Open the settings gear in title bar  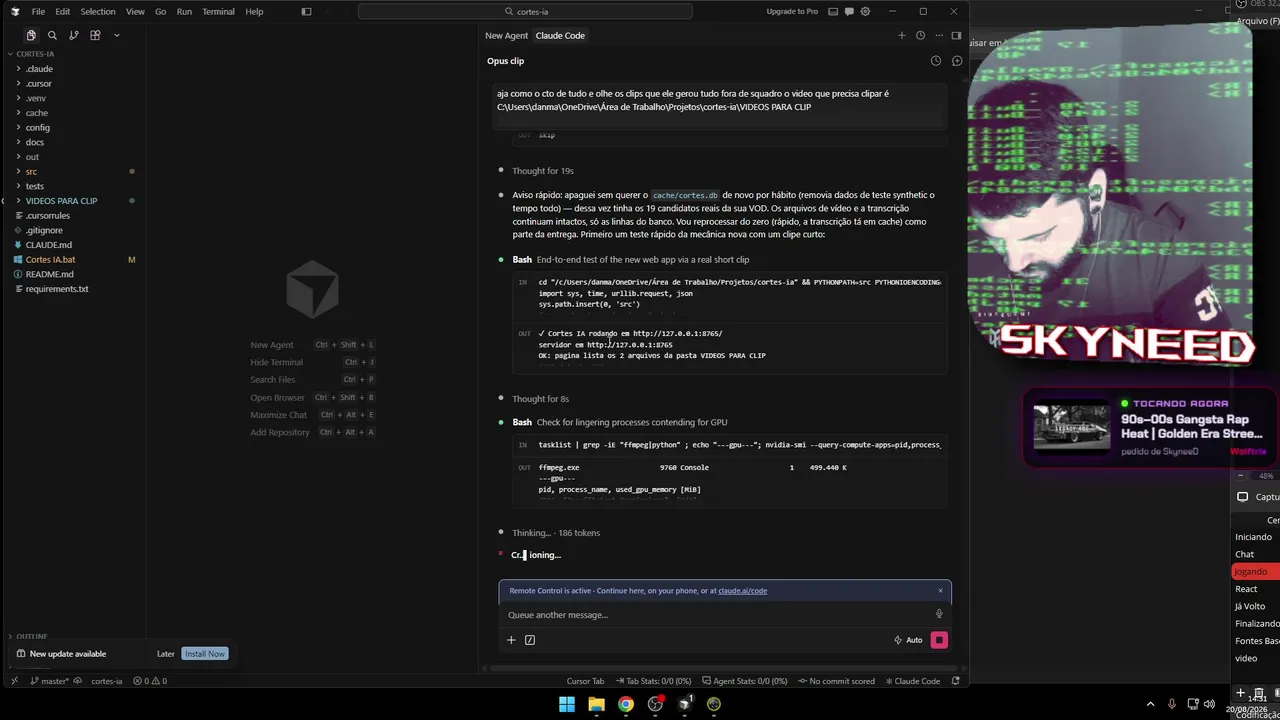864,12
